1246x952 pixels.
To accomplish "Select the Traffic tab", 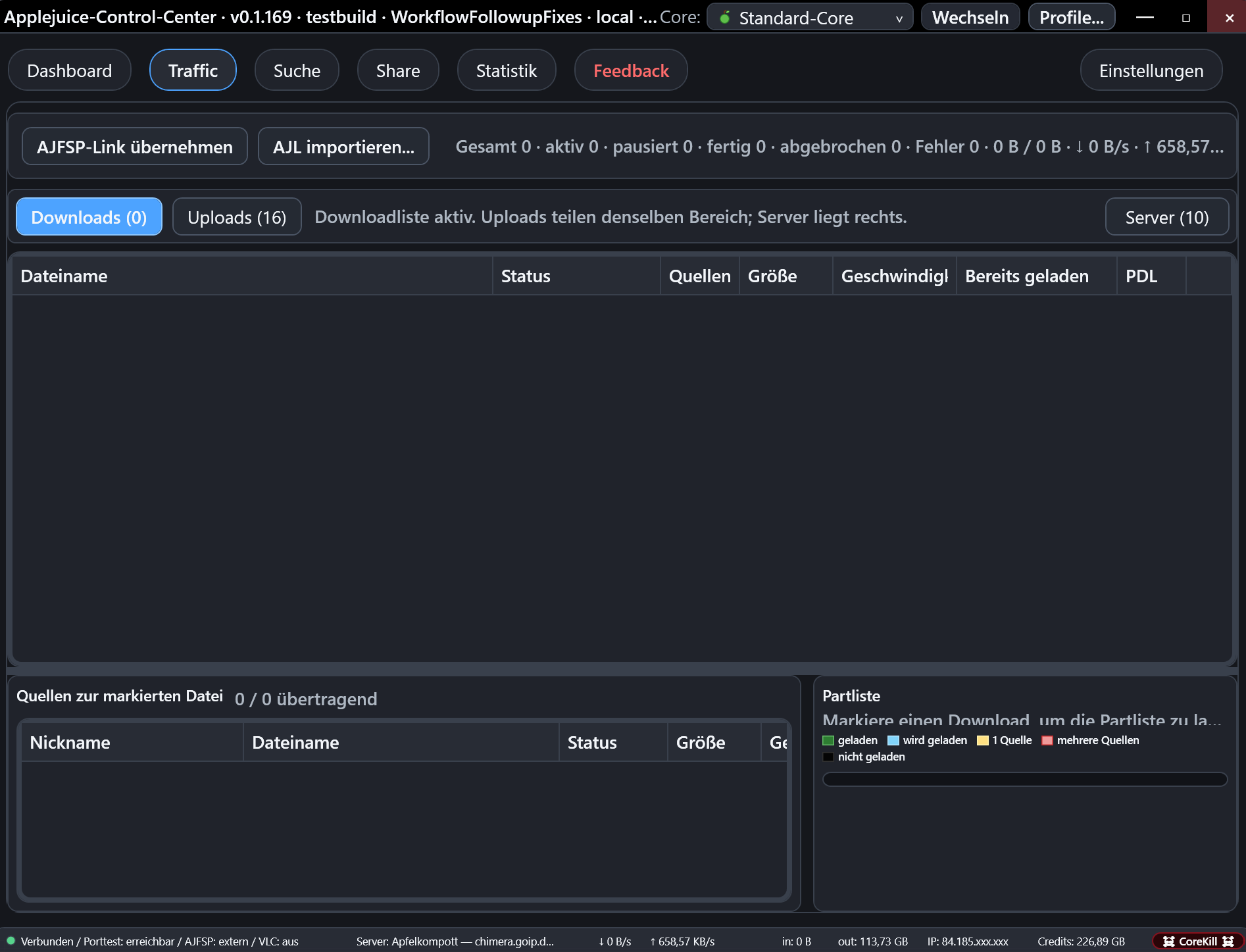I will coord(193,70).
